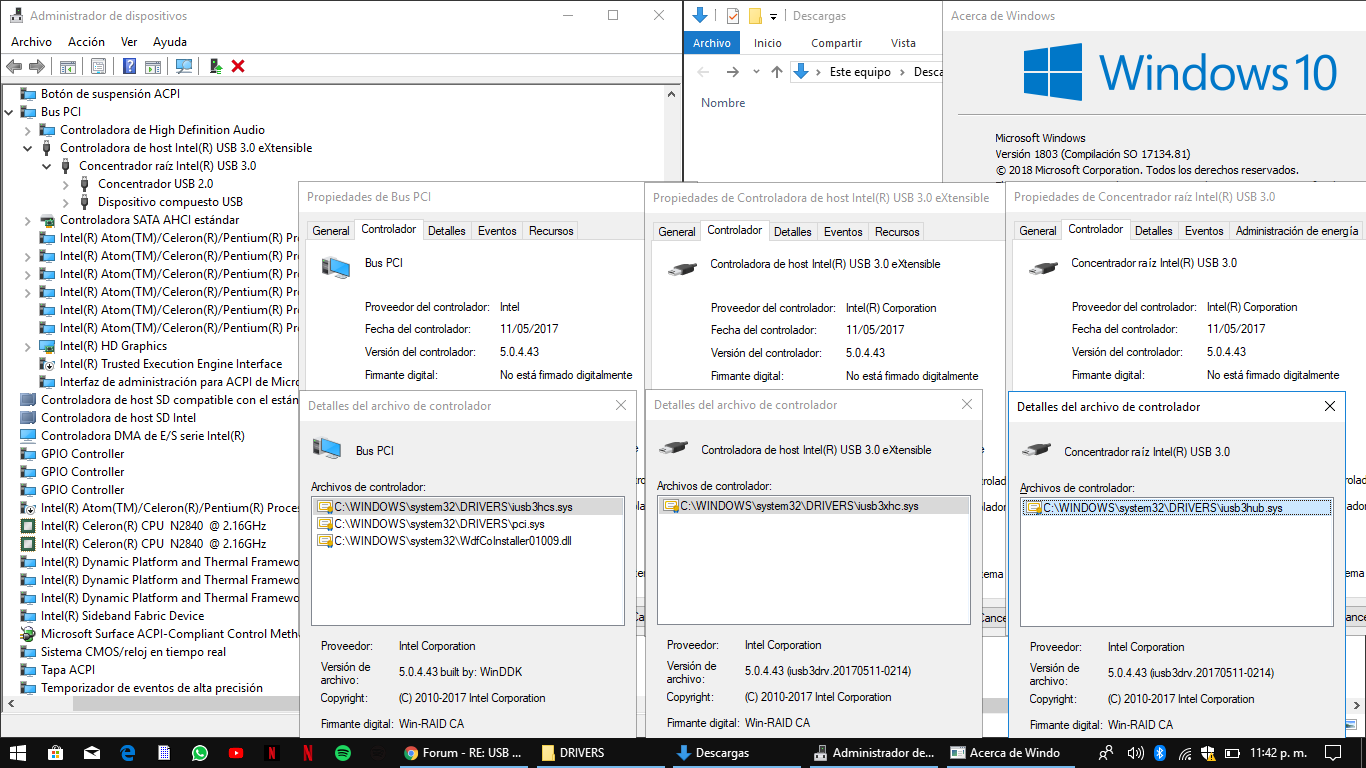Click the update driver icon with green arrow
Image resolution: width=1366 pixels, height=768 pixels.
click(215, 66)
